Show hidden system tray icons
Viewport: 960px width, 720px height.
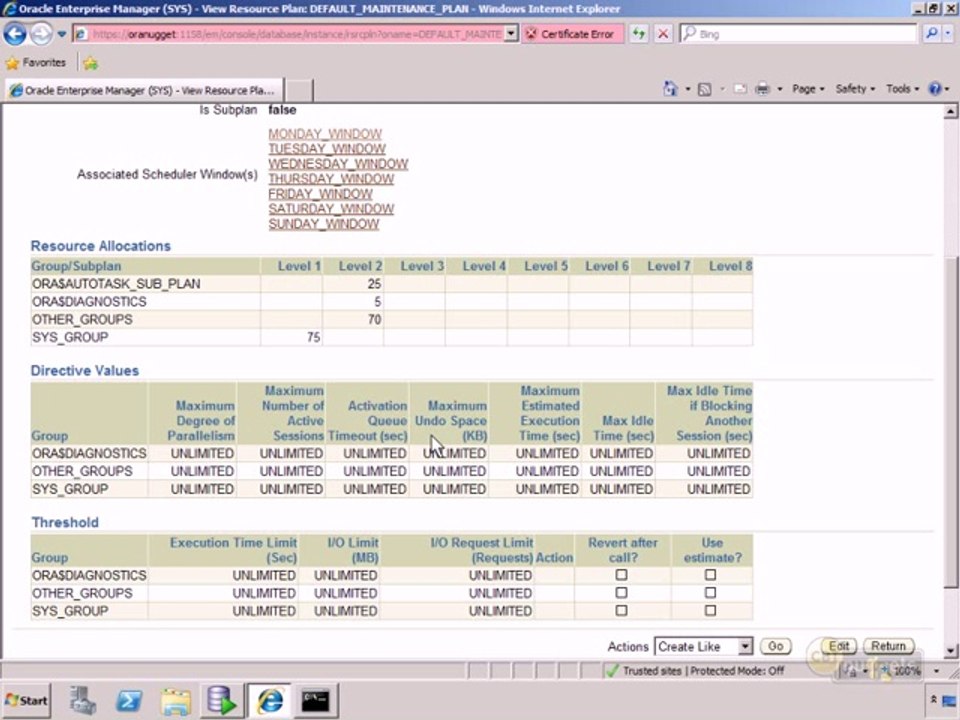coord(933,699)
